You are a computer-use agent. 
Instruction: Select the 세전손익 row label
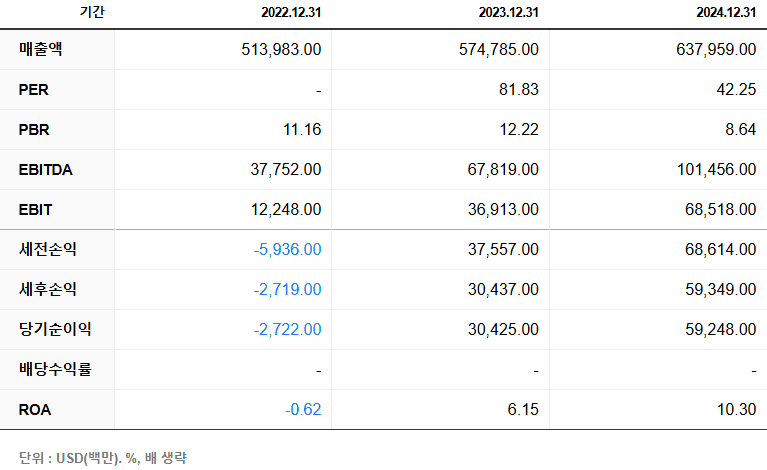click(x=48, y=249)
